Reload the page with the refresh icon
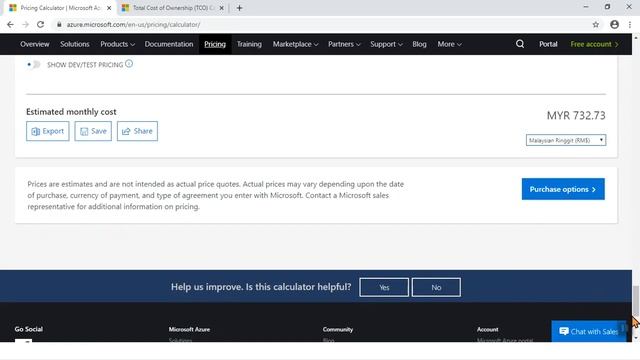The image size is (640, 360). (40, 24)
